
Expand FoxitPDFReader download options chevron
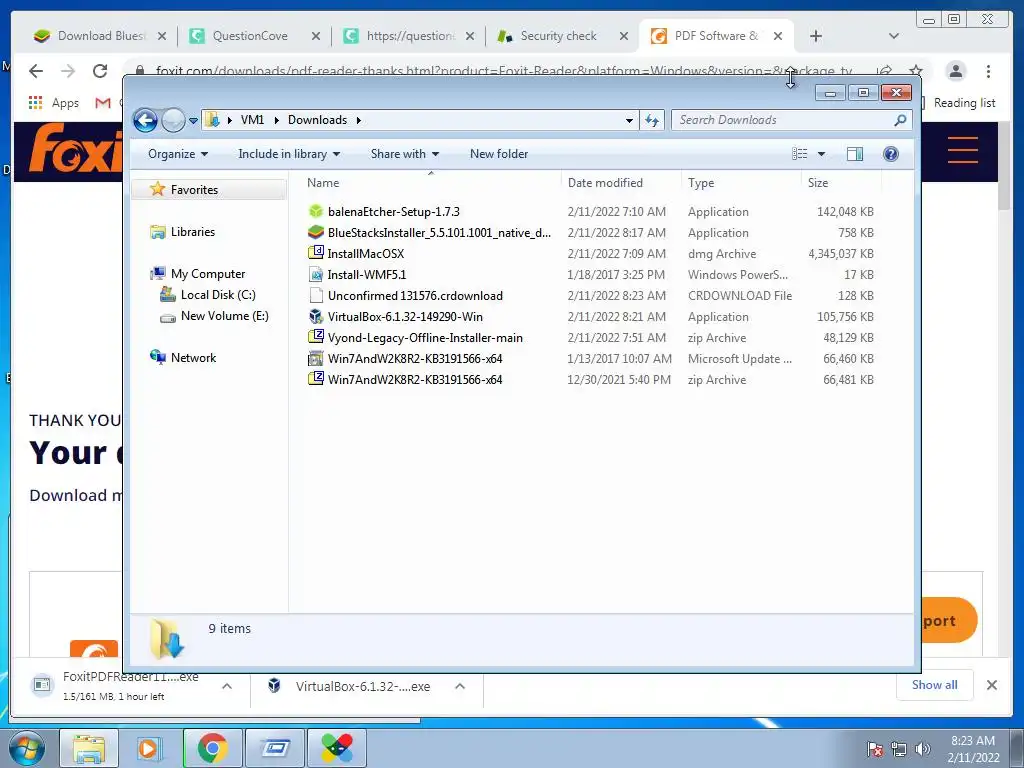pos(227,686)
